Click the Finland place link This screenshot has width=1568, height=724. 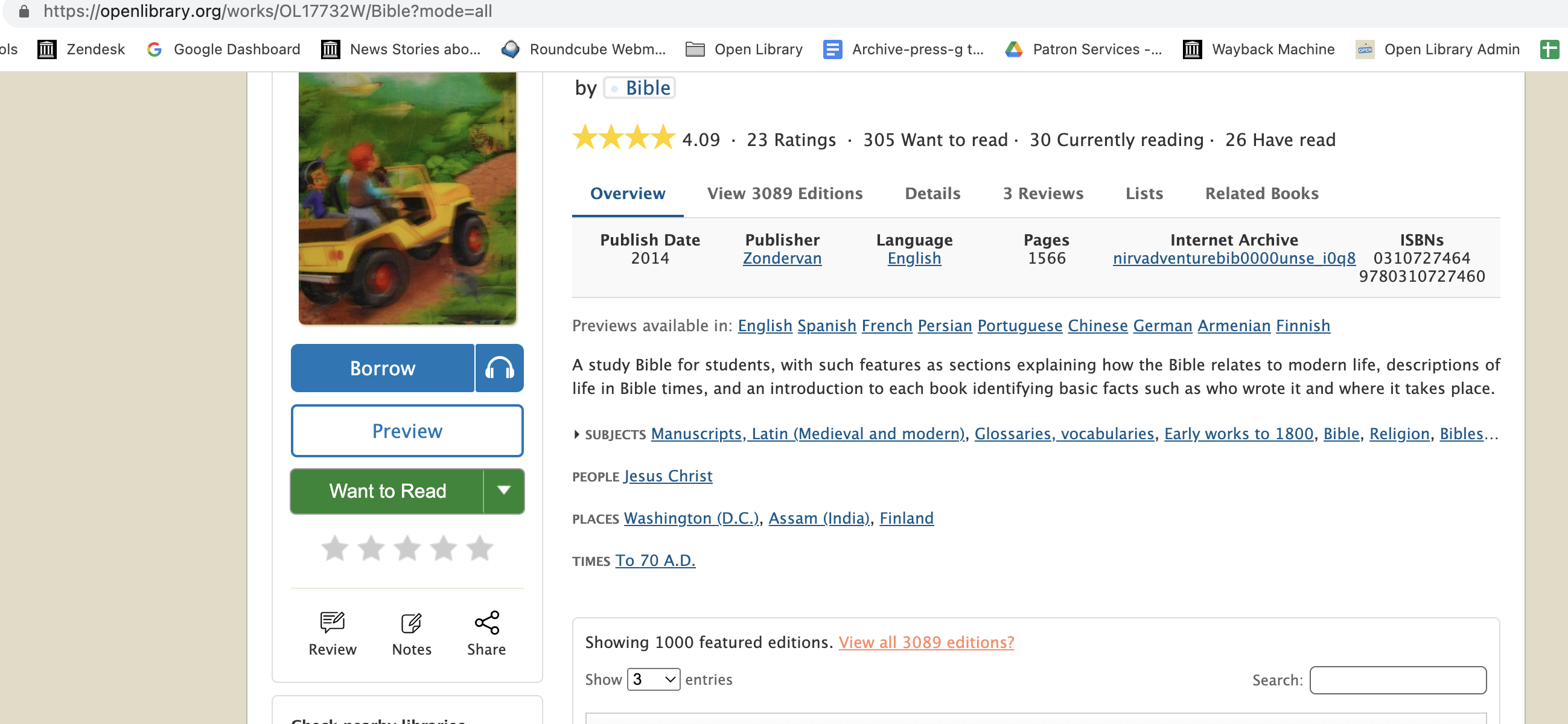907,518
